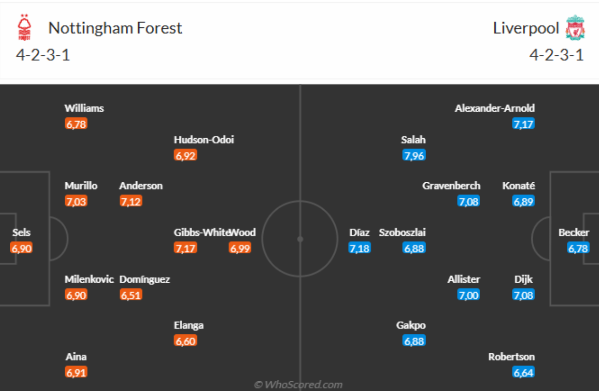Select Wood's 6,99 rating badge
This screenshot has width=599, height=391.
coord(240,248)
